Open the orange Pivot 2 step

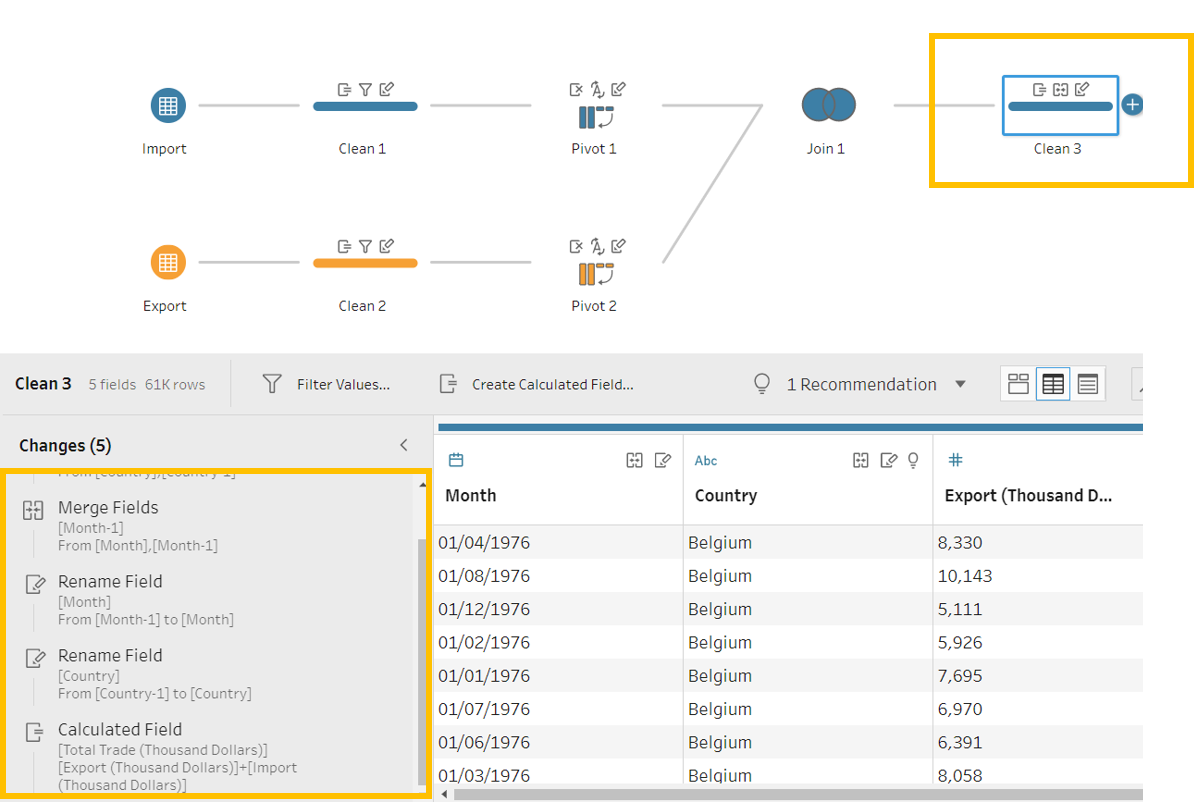pyautogui.click(x=594, y=274)
